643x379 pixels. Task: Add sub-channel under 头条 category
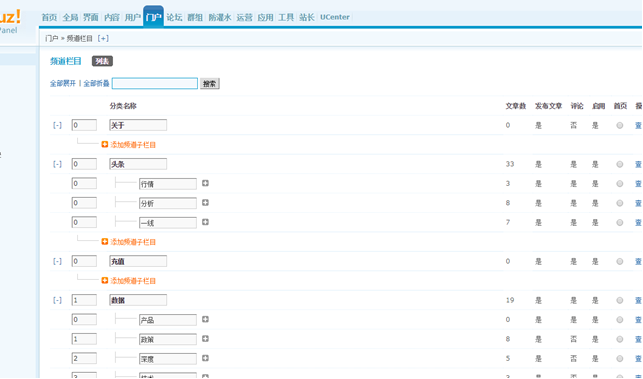[x=129, y=242]
